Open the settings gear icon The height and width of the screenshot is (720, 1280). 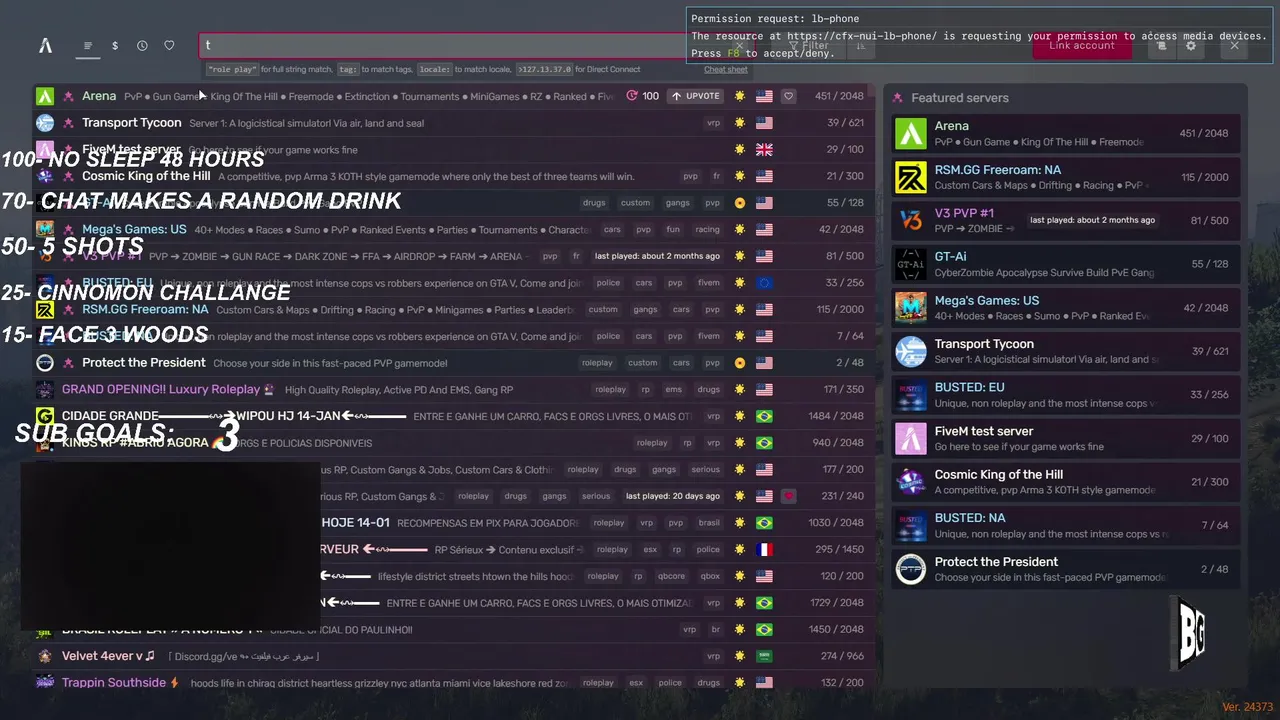tap(1191, 45)
